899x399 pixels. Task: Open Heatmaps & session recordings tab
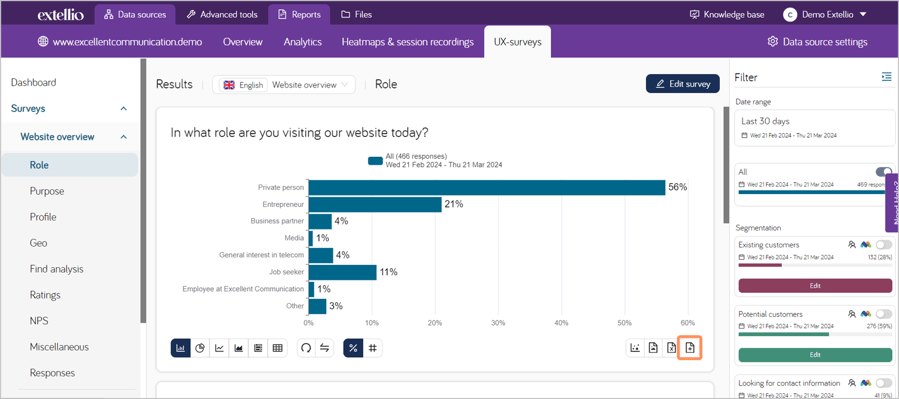[x=408, y=42]
